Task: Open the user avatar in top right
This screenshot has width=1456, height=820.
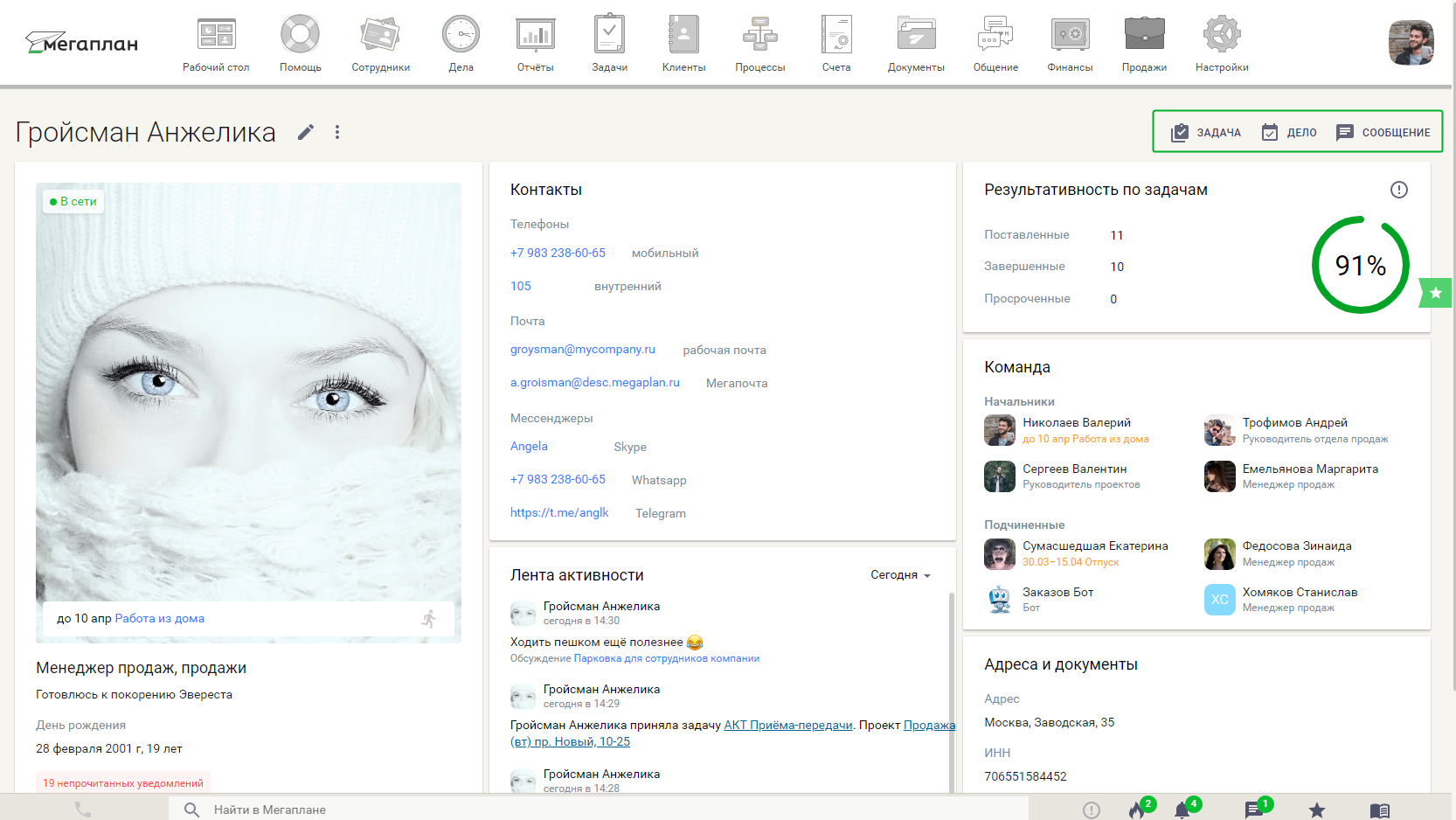Action: [1411, 43]
